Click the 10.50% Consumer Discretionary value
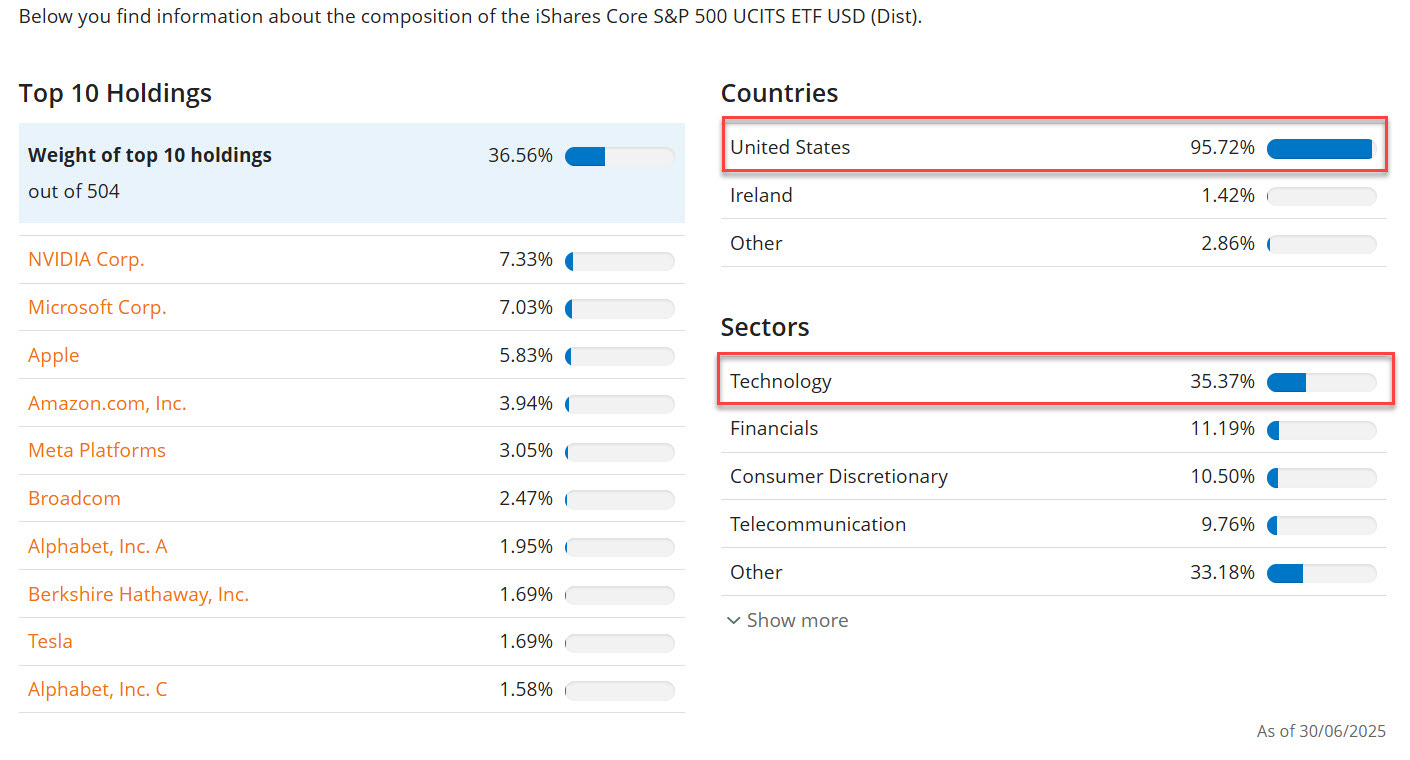The image size is (1410, 760). 1222,476
